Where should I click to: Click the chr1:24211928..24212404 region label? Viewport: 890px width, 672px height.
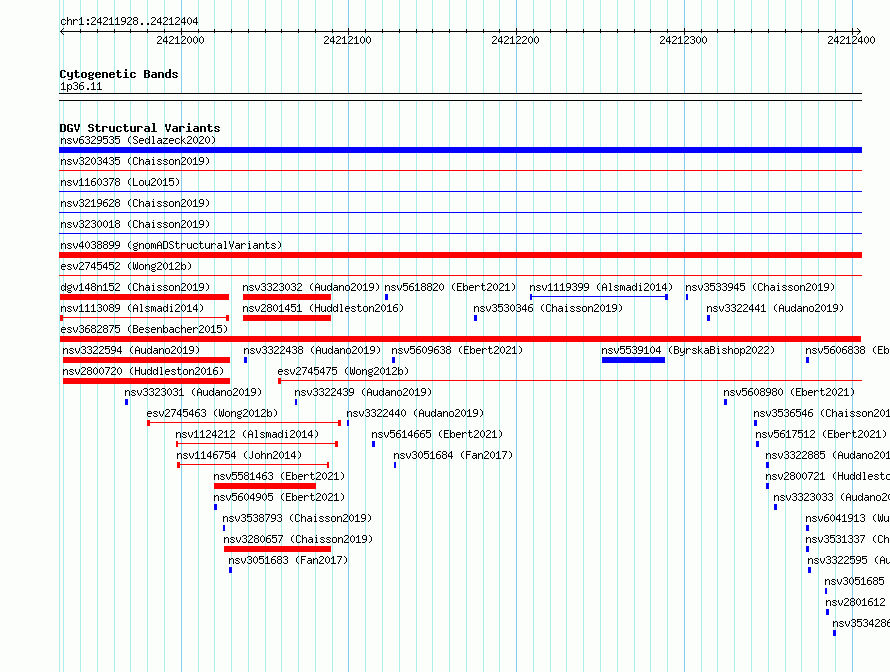[129, 21]
